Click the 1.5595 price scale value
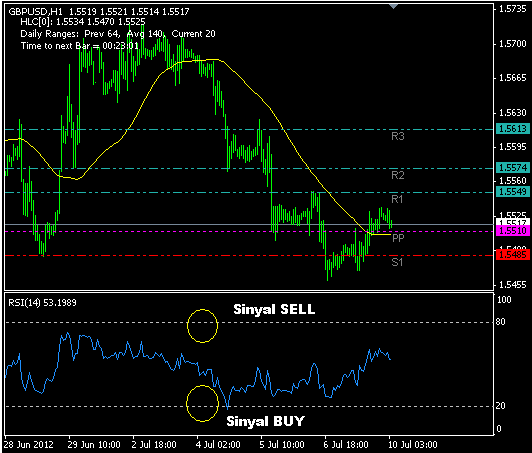 [x=513, y=147]
